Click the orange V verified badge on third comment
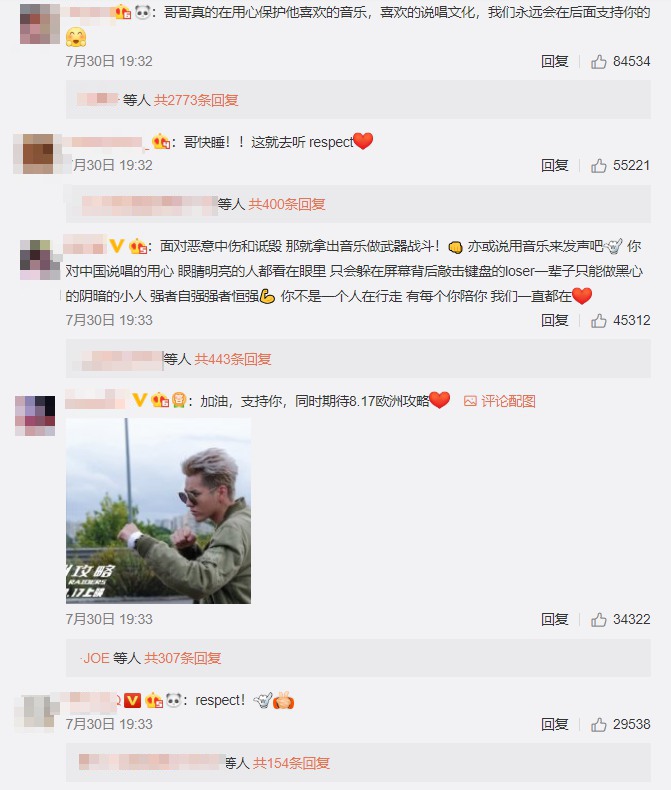This screenshot has width=671, height=790. coord(116,246)
